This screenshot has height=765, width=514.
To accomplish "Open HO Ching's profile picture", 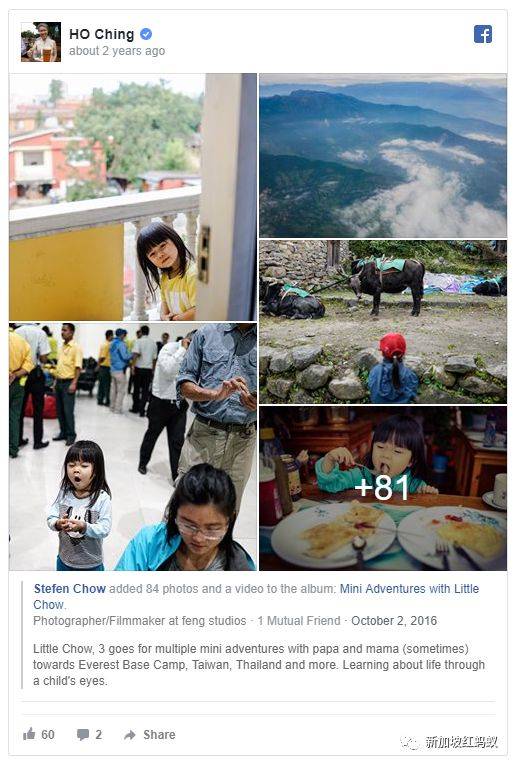I will click(x=41, y=42).
